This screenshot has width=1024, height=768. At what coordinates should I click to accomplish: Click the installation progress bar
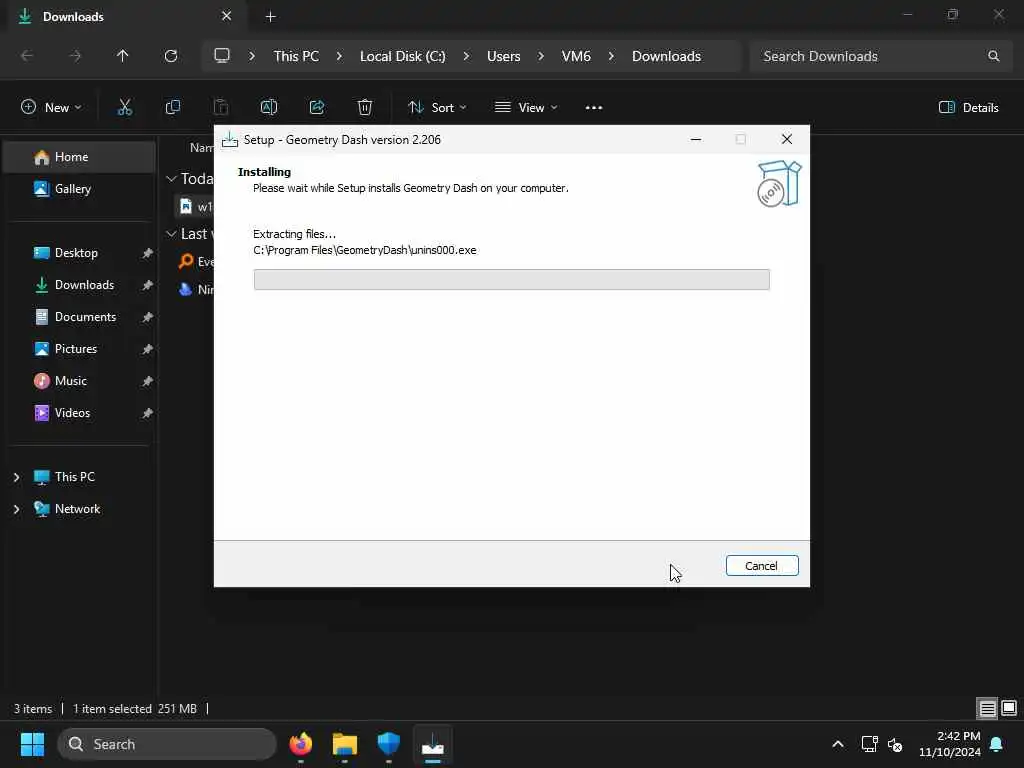[x=511, y=280]
